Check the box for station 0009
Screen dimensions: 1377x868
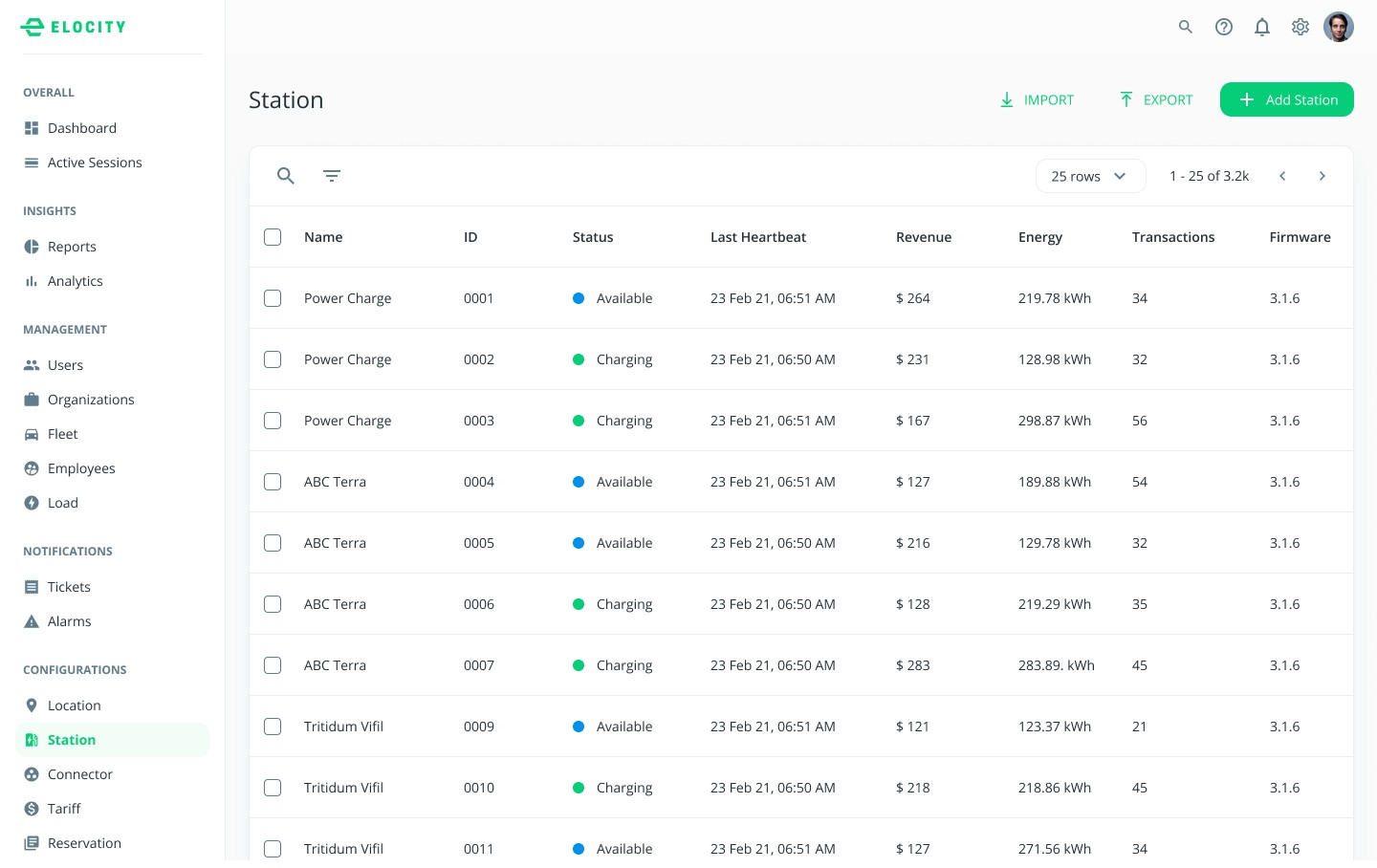click(273, 727)
